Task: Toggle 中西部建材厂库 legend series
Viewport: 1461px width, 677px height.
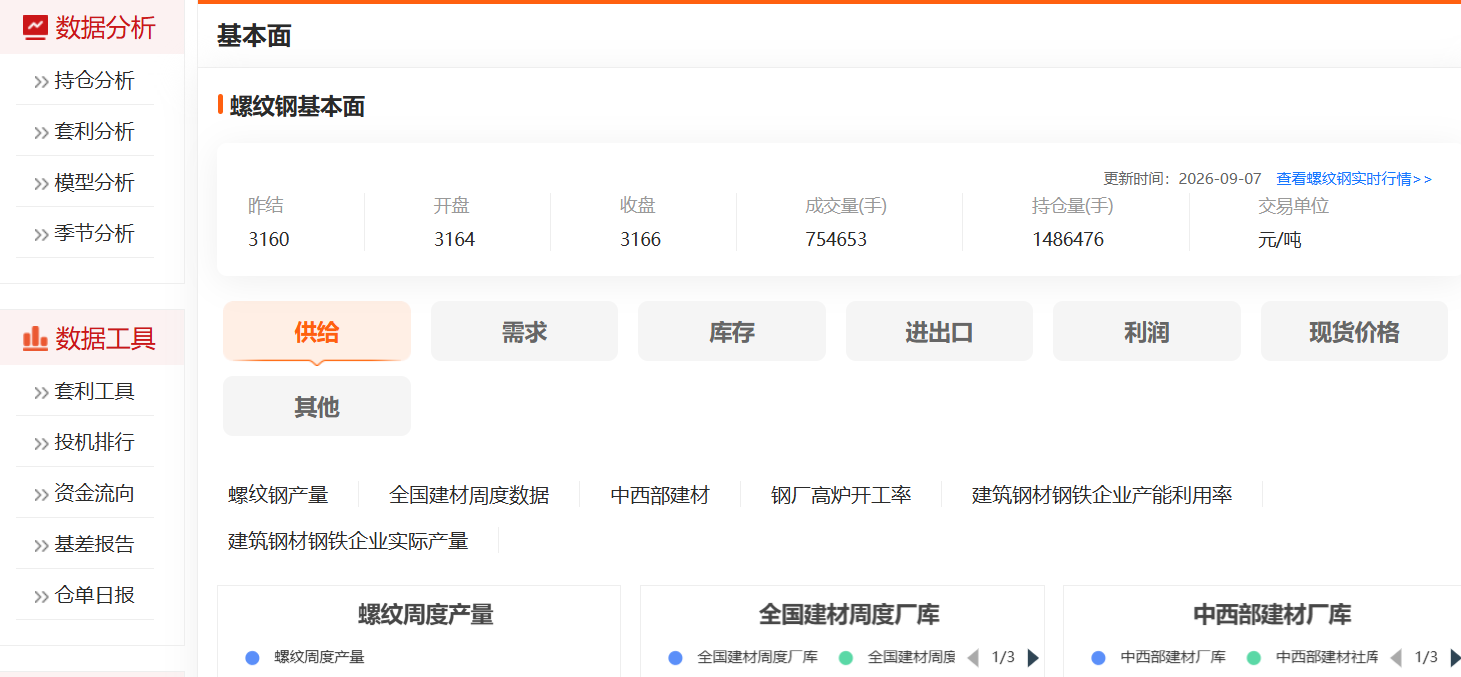Action: [1158, 657]
